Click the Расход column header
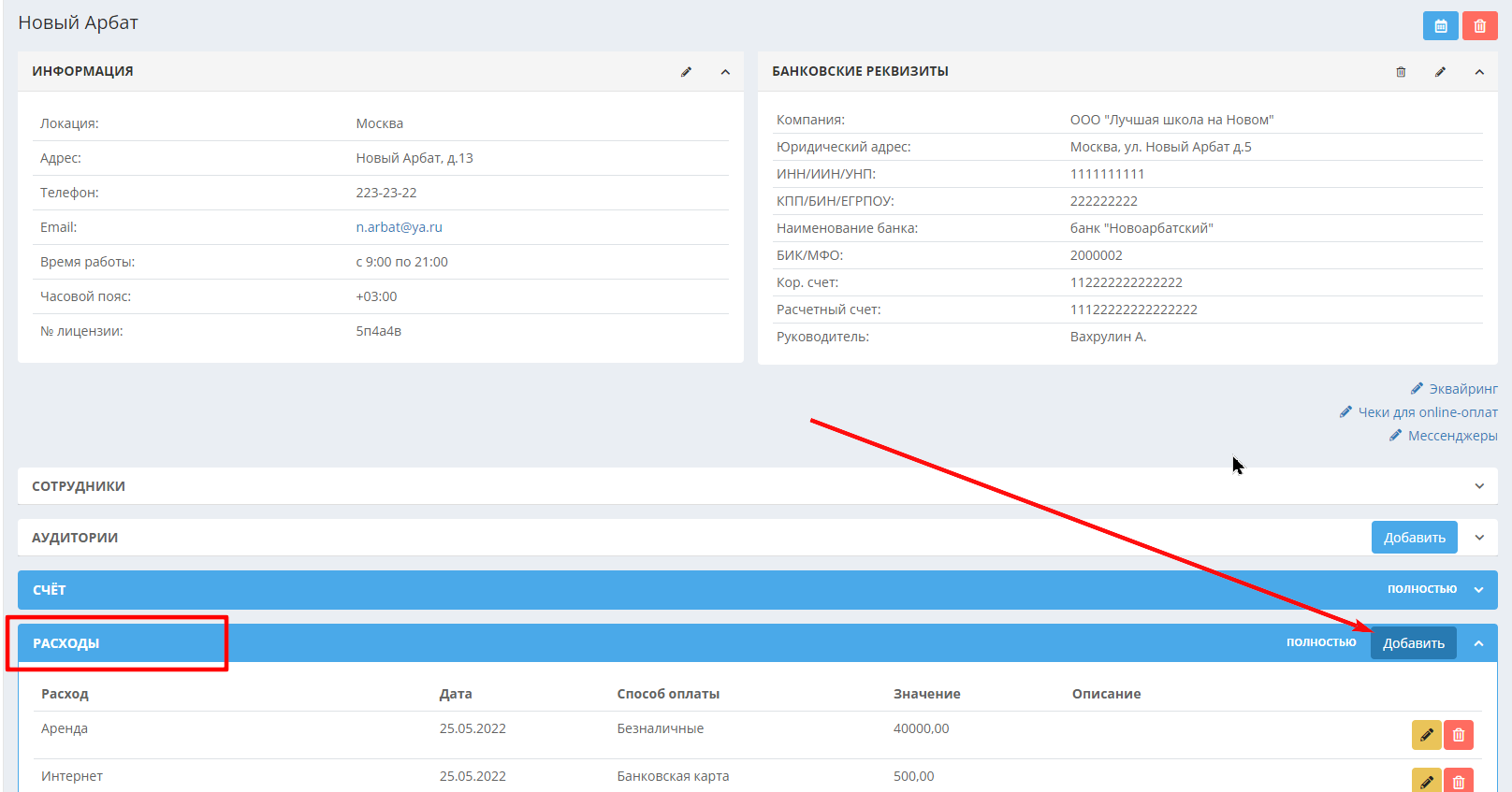The height and width of the screenshot is (792, 1512). pos(65,694)
